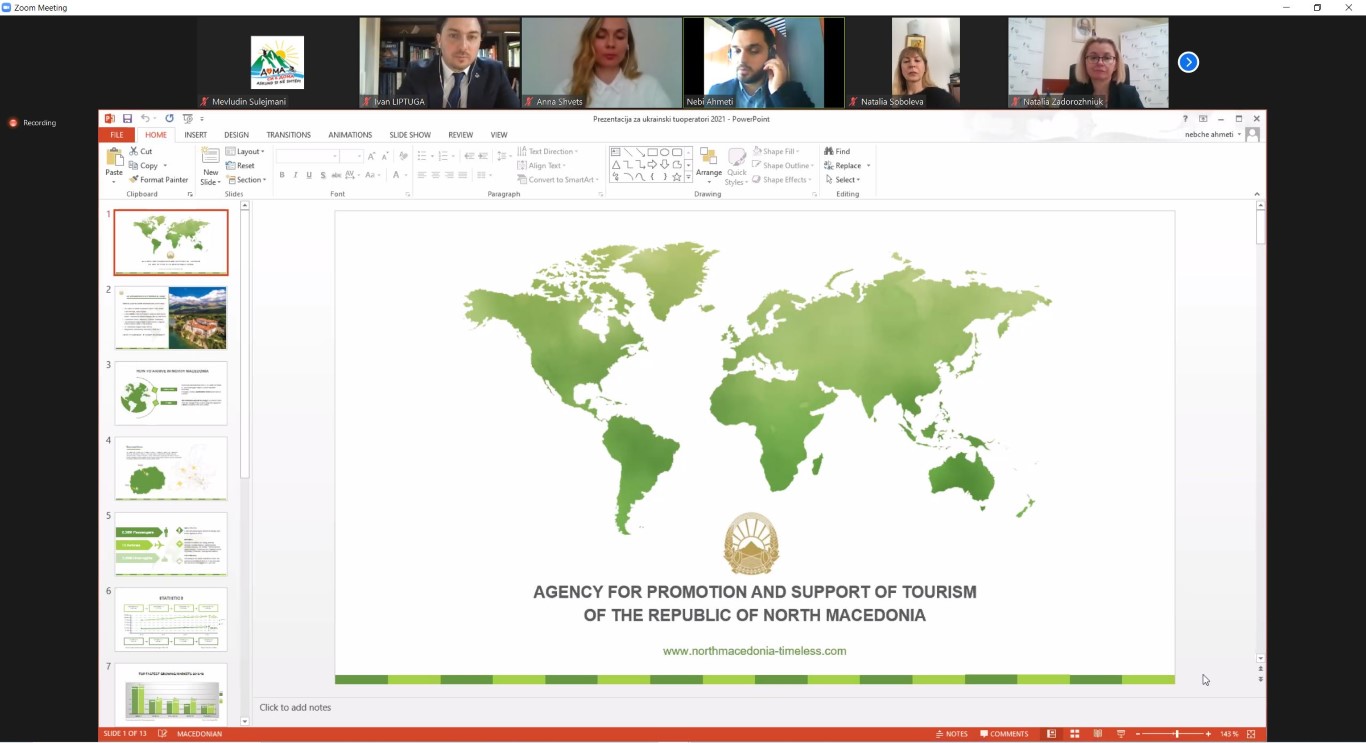Click Nebi Ahmeti video tile in Zoom
This screenshot has height=743, width=1366.
coord(764,62)
